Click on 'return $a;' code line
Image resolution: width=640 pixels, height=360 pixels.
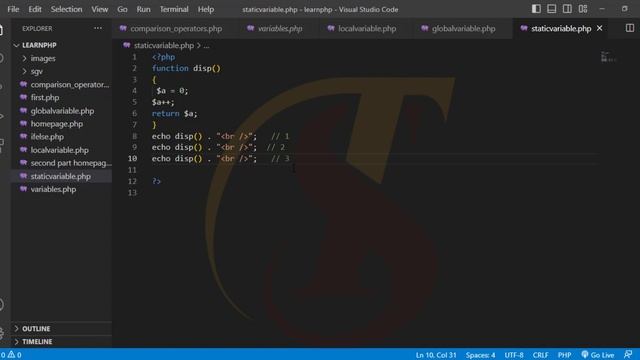(174, 113)
